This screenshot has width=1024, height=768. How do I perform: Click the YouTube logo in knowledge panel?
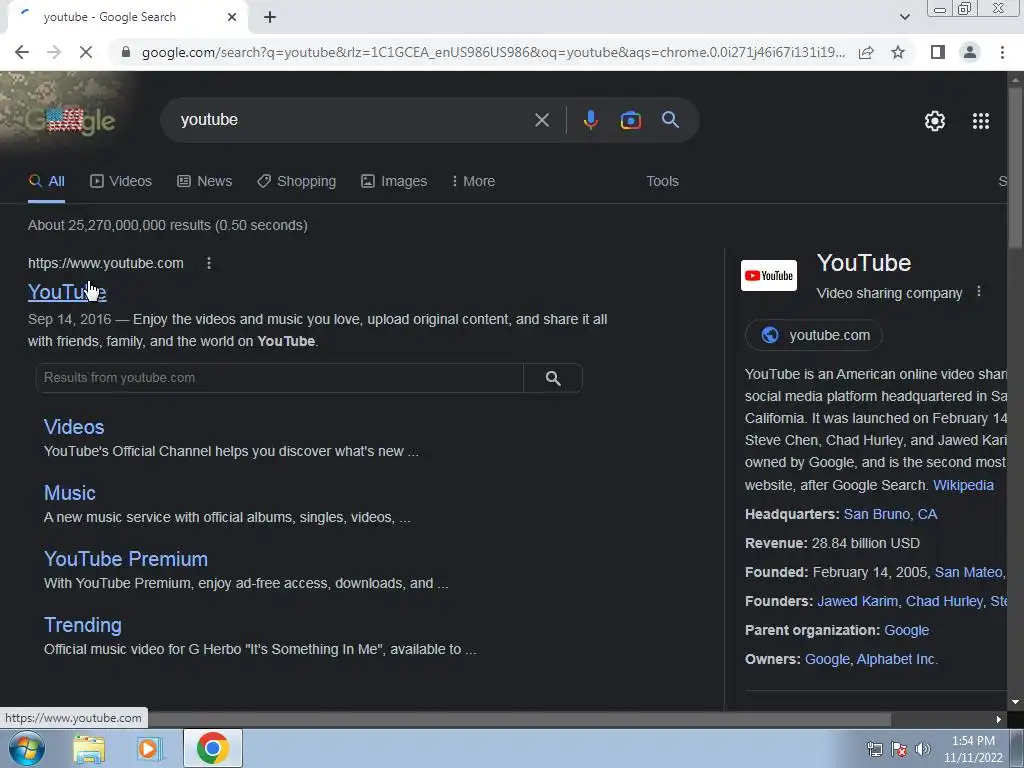point(769,276)
